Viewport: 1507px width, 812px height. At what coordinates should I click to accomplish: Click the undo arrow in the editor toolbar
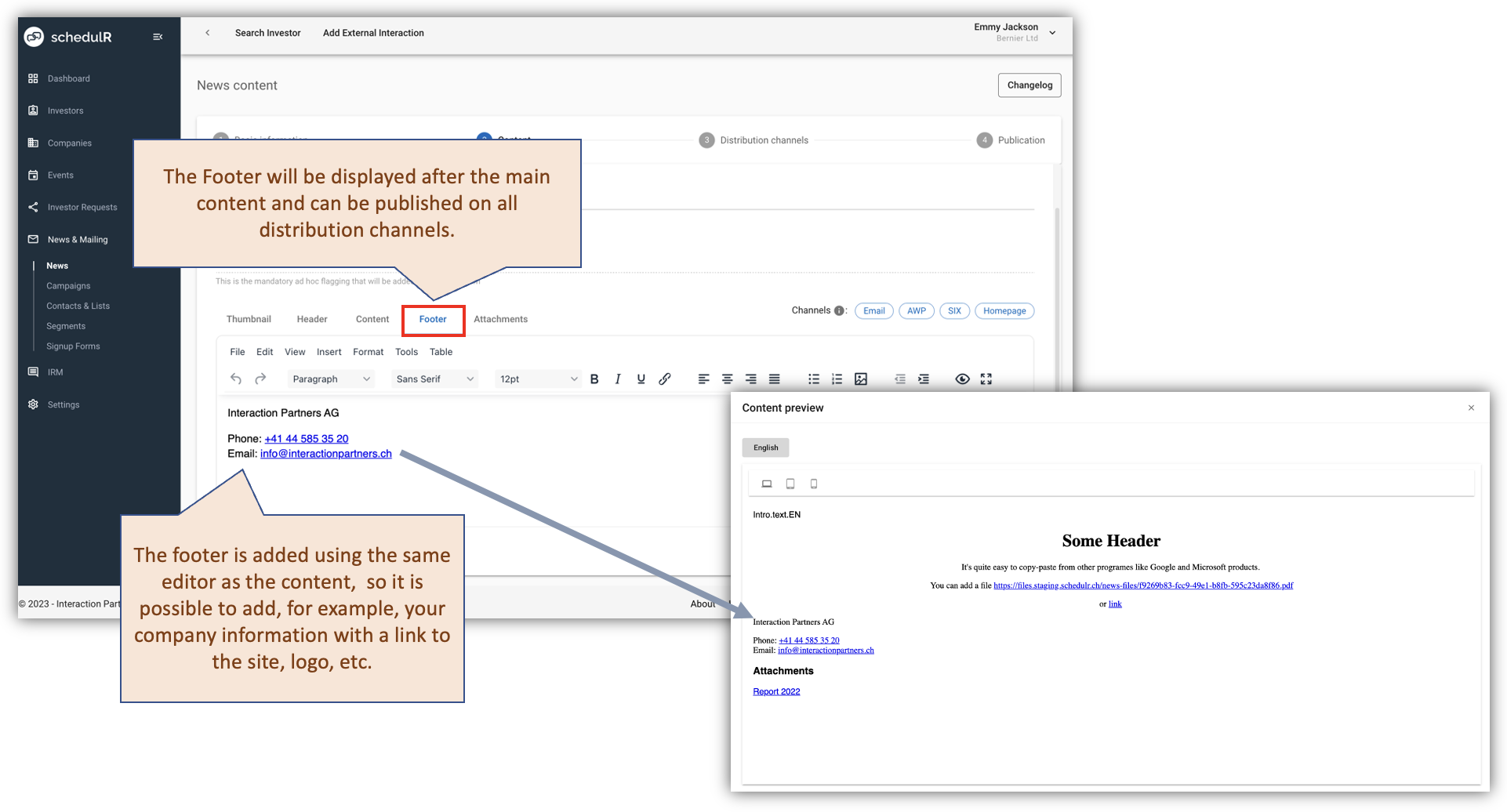coord(235,379)
